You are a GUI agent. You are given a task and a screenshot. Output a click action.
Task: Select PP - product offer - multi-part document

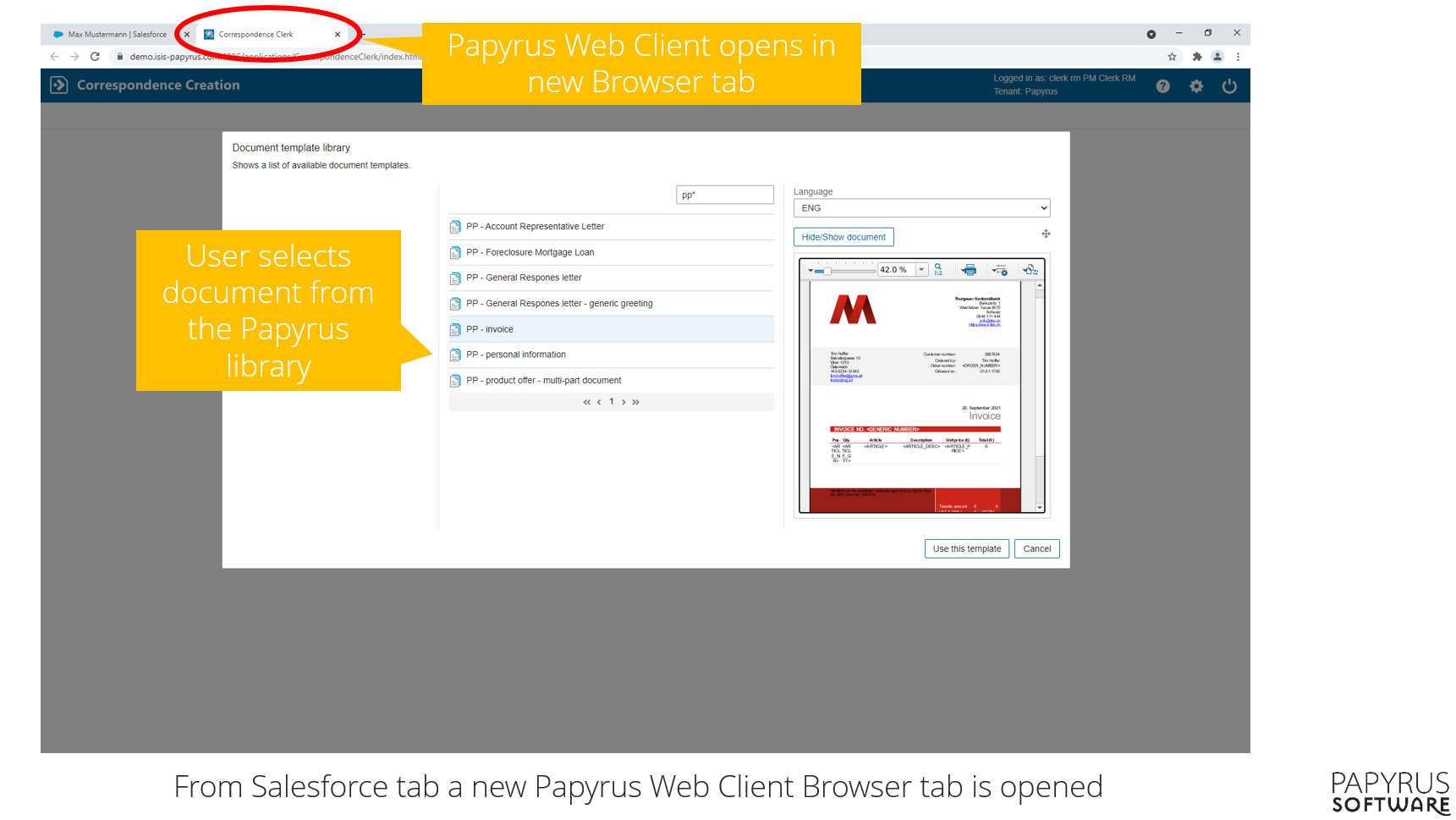(611, 380)
